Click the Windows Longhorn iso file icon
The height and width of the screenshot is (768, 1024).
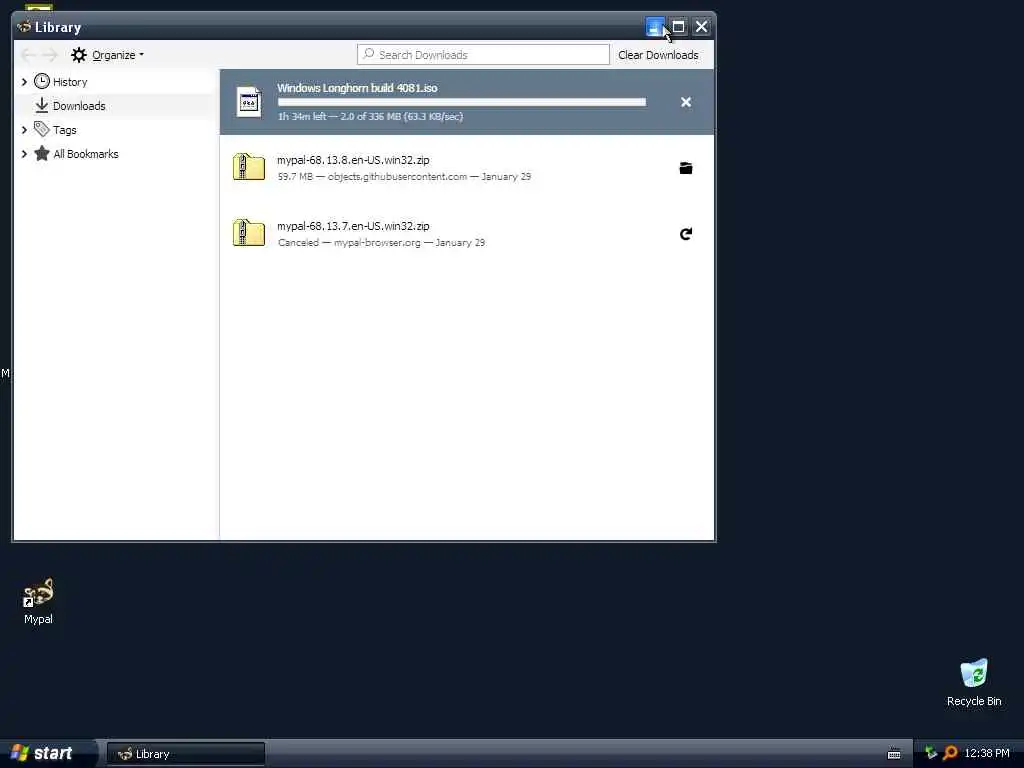click(249, 103)
